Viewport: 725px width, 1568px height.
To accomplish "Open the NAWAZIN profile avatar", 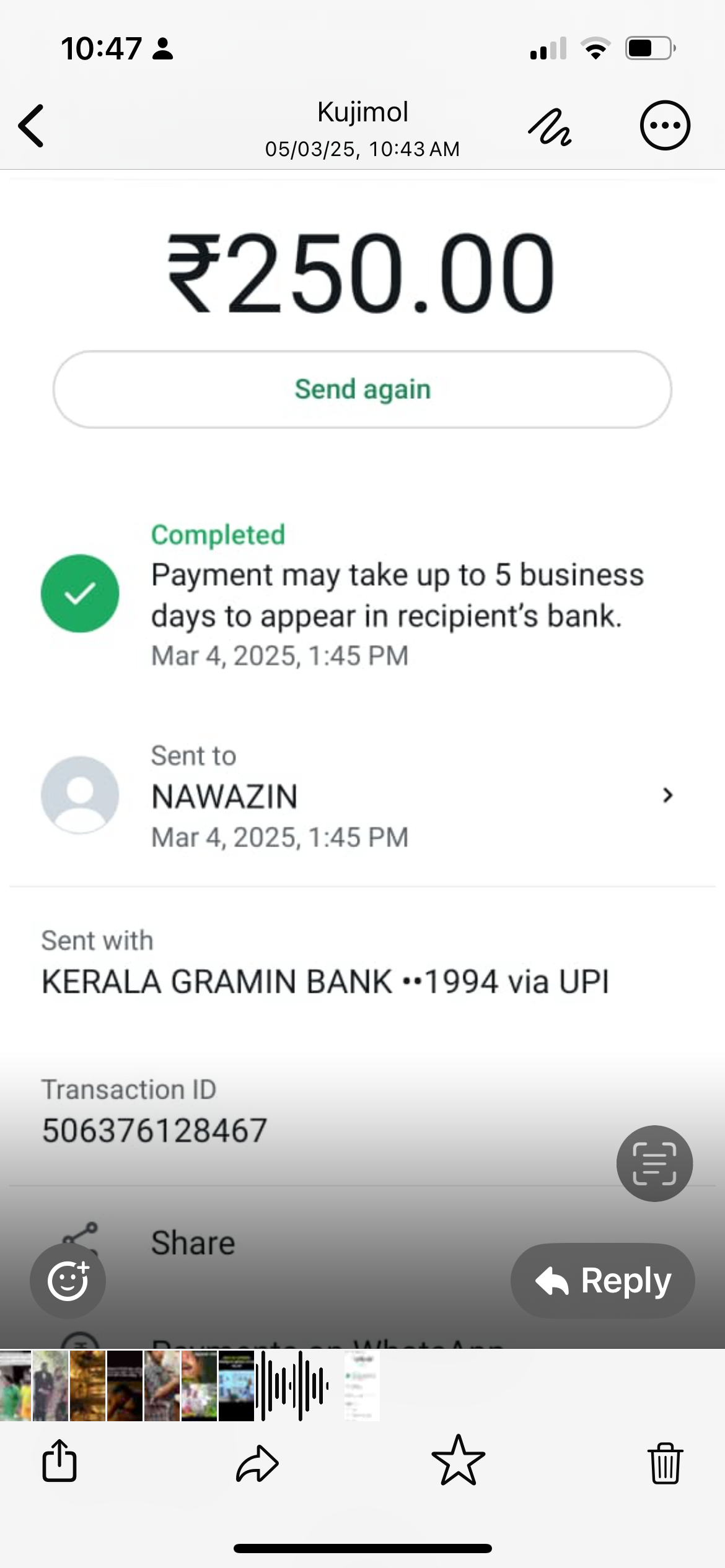I will [80, 795].
